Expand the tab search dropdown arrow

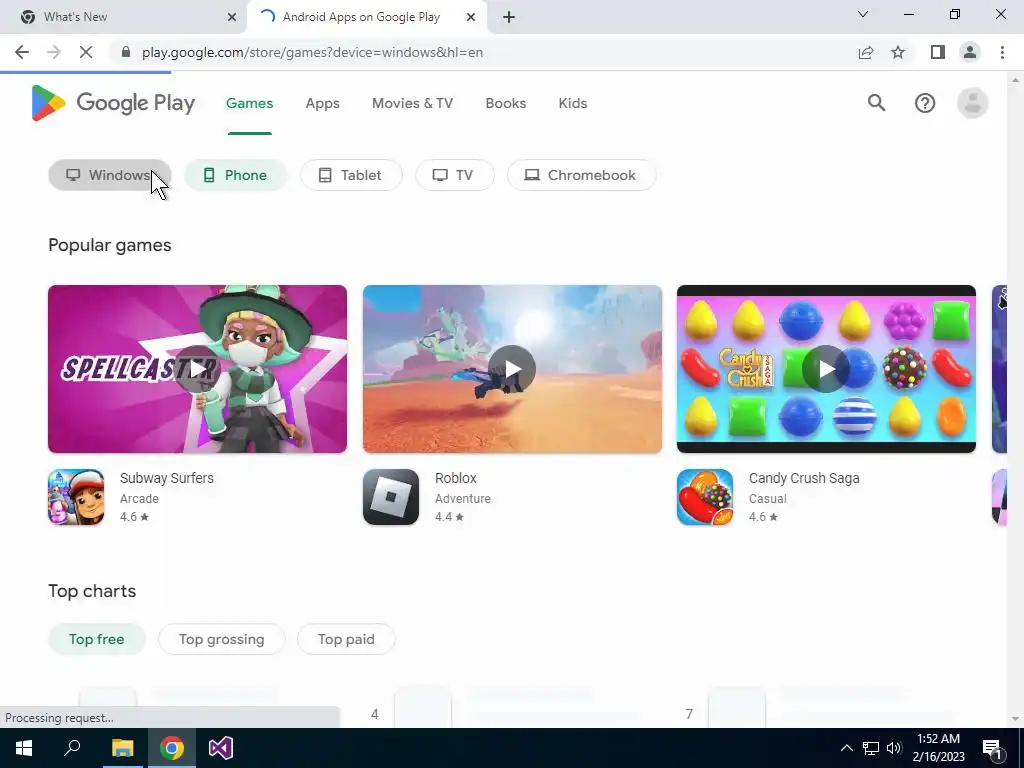pyautogui.click(x=863, y=14)
